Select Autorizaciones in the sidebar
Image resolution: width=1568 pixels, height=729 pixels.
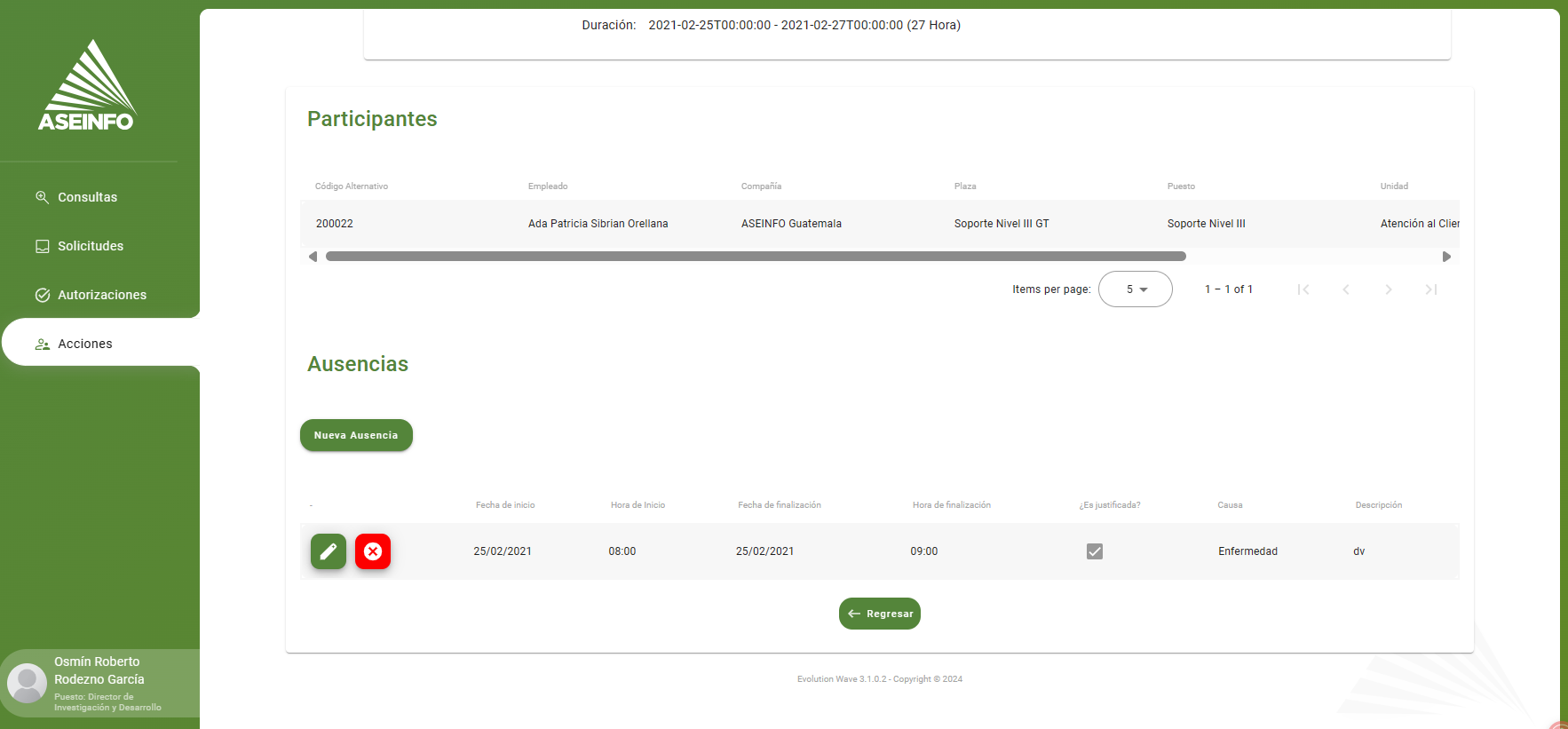[x=101, y=295]
